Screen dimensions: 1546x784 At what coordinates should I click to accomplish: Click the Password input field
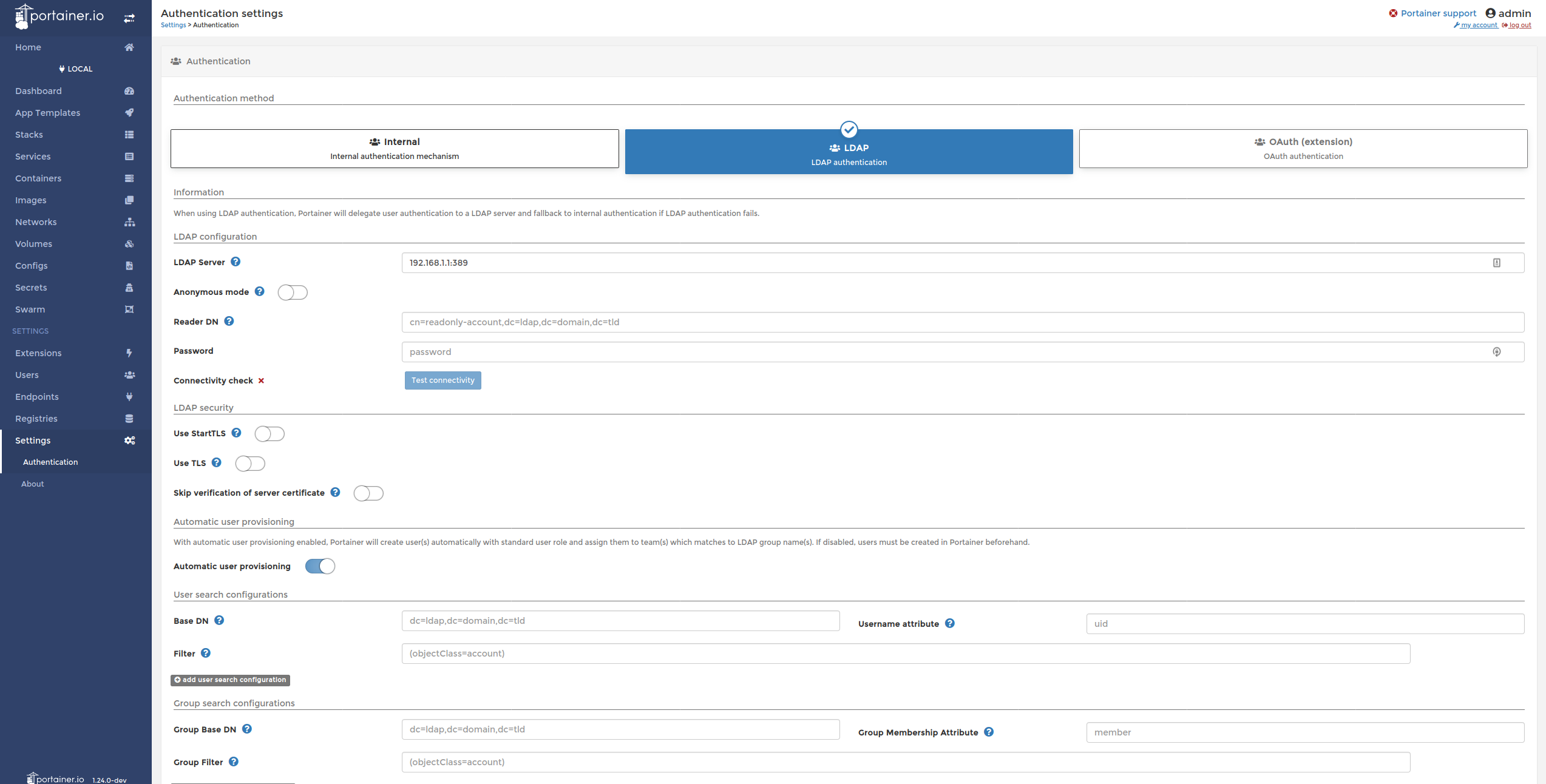click(963, 352)
